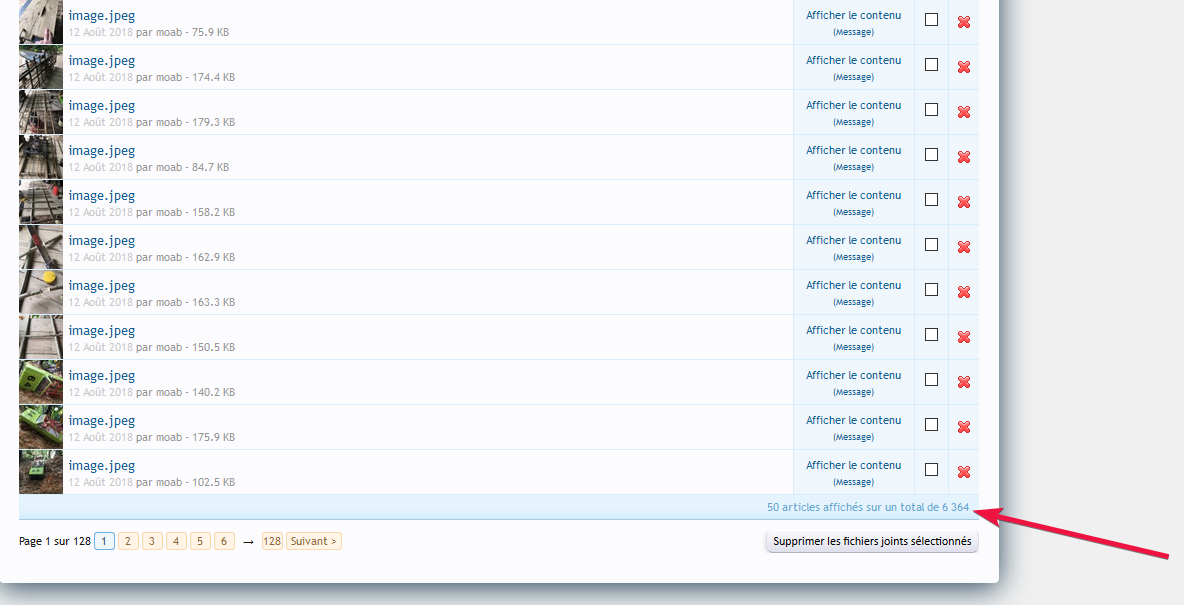Delete the 75.9 KB image.jpeg attachment
The image size is (1184, 605).
click(x=963, y=22)
